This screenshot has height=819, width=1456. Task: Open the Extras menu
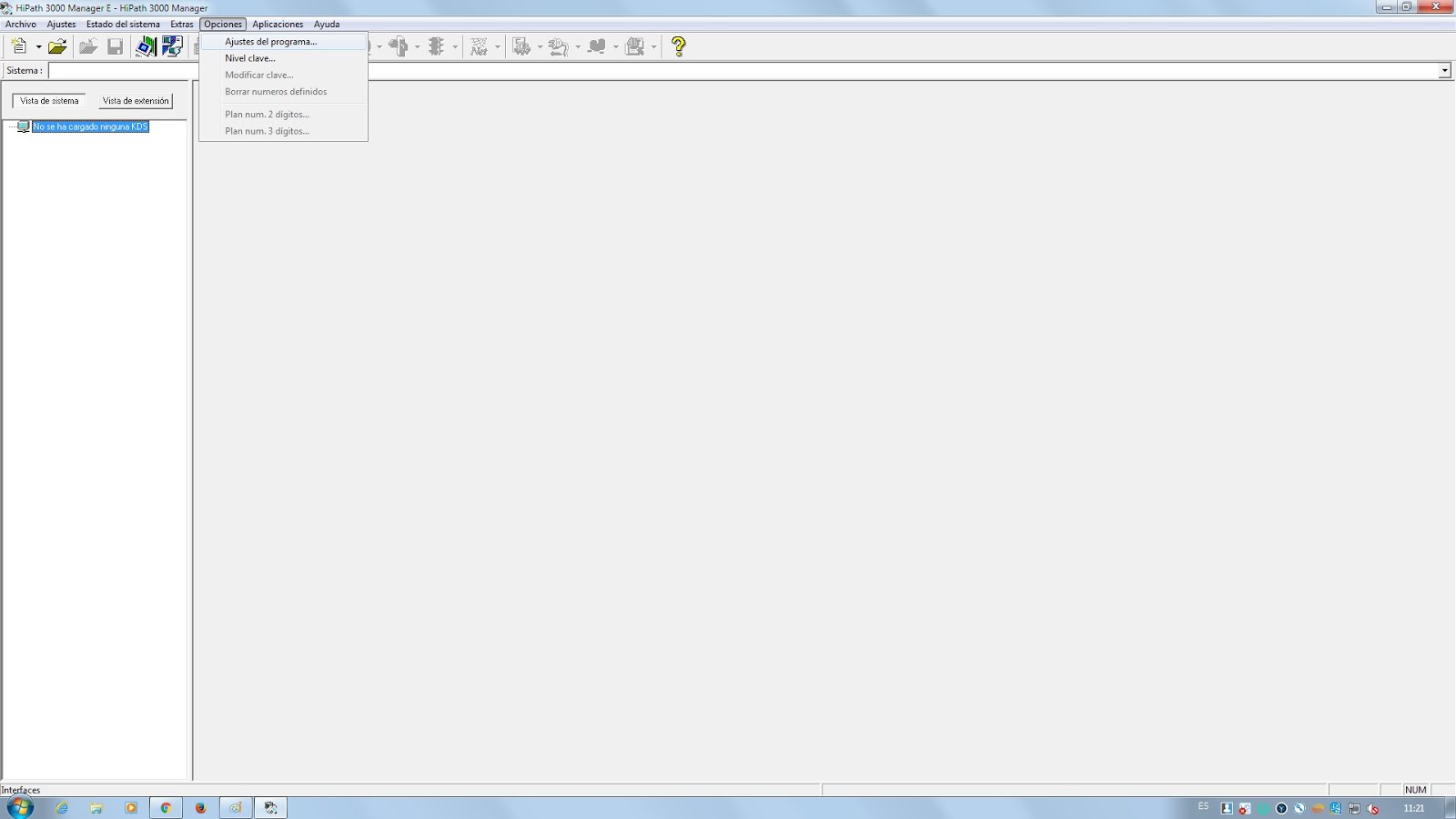(182, 25)
